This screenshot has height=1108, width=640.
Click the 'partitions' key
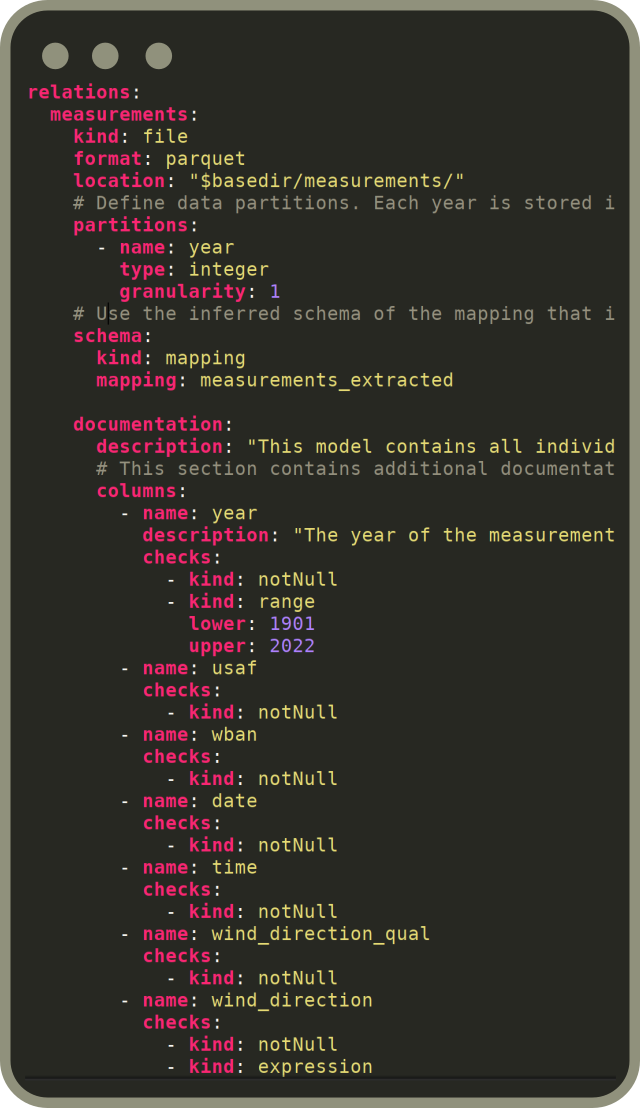pyautogui.click(x=130, y=225)
